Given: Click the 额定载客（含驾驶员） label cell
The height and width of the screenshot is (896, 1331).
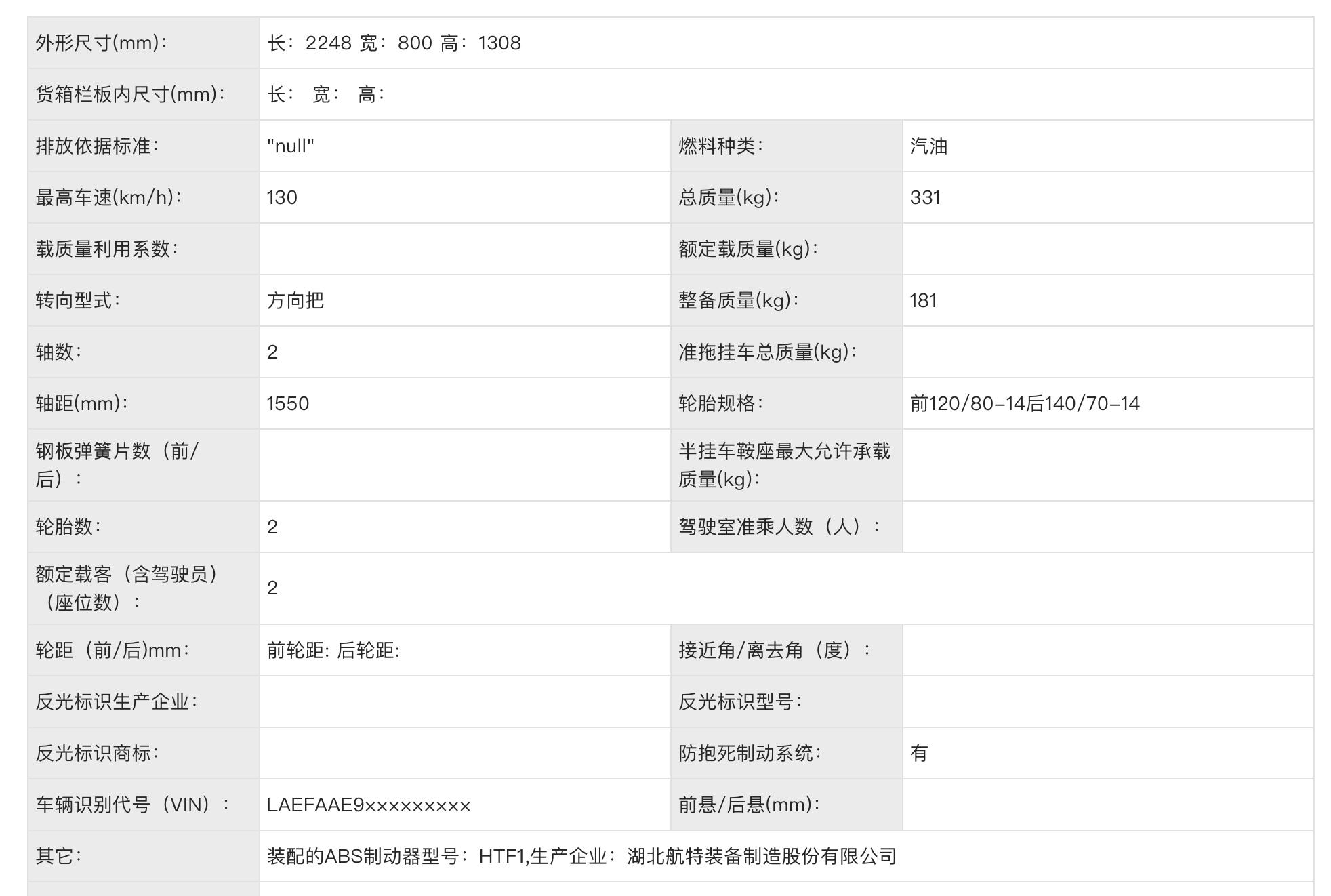Looking at the screenshot, I should (x=129, y=588).
